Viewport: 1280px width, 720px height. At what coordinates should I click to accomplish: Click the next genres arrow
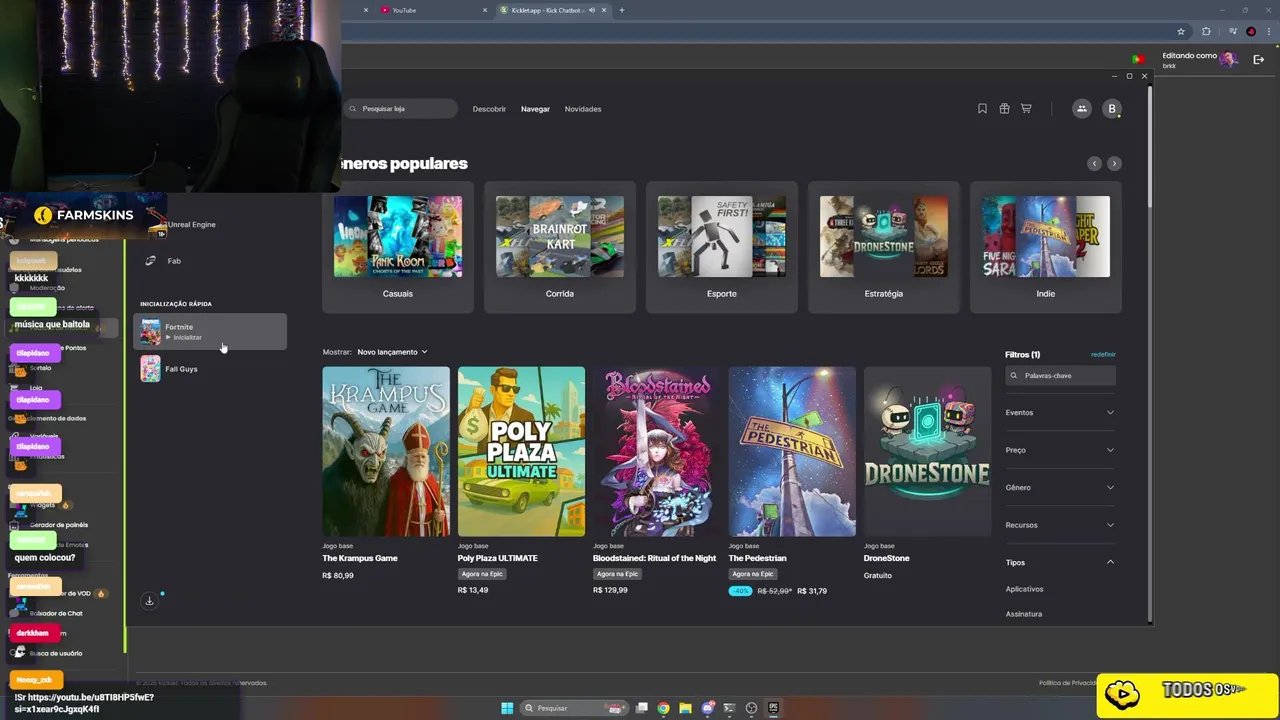pyautogui.click(x=1114, y=163)
